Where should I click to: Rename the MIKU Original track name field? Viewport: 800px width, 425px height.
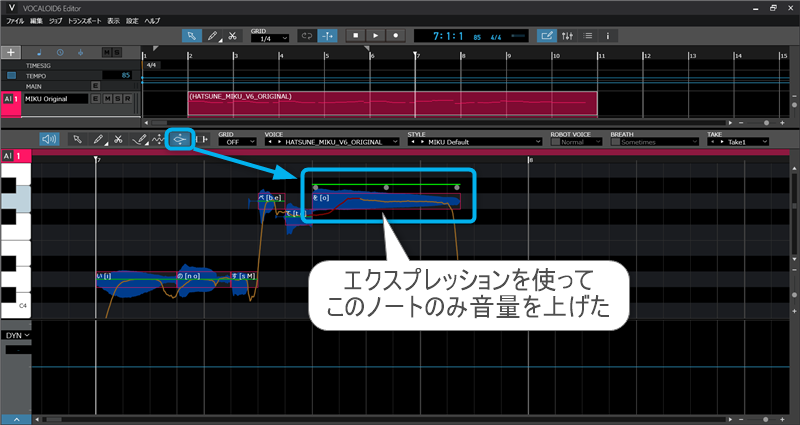(x=56, y=99)
